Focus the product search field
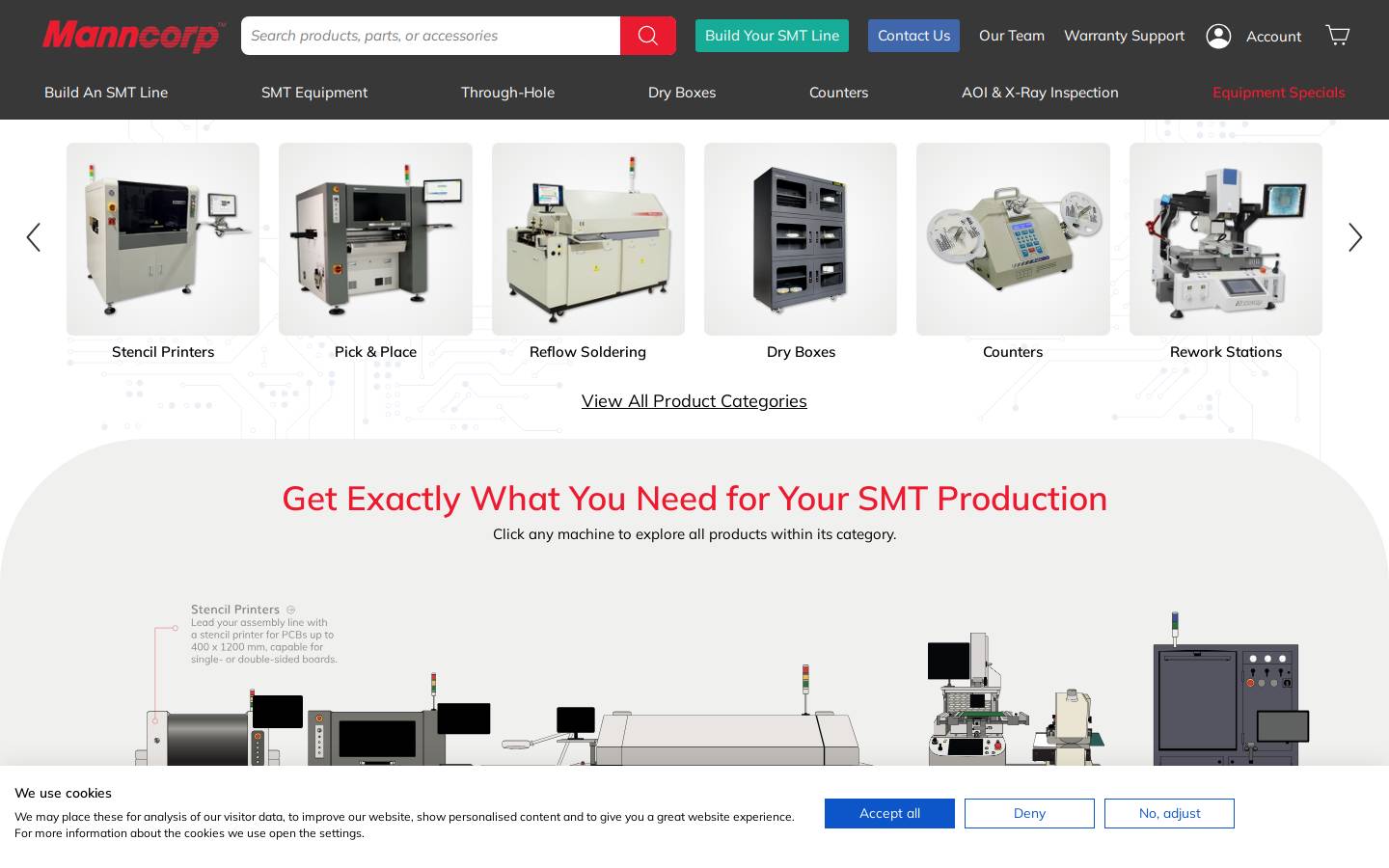Screen dimensions: 1389x868 coord(430,36)
